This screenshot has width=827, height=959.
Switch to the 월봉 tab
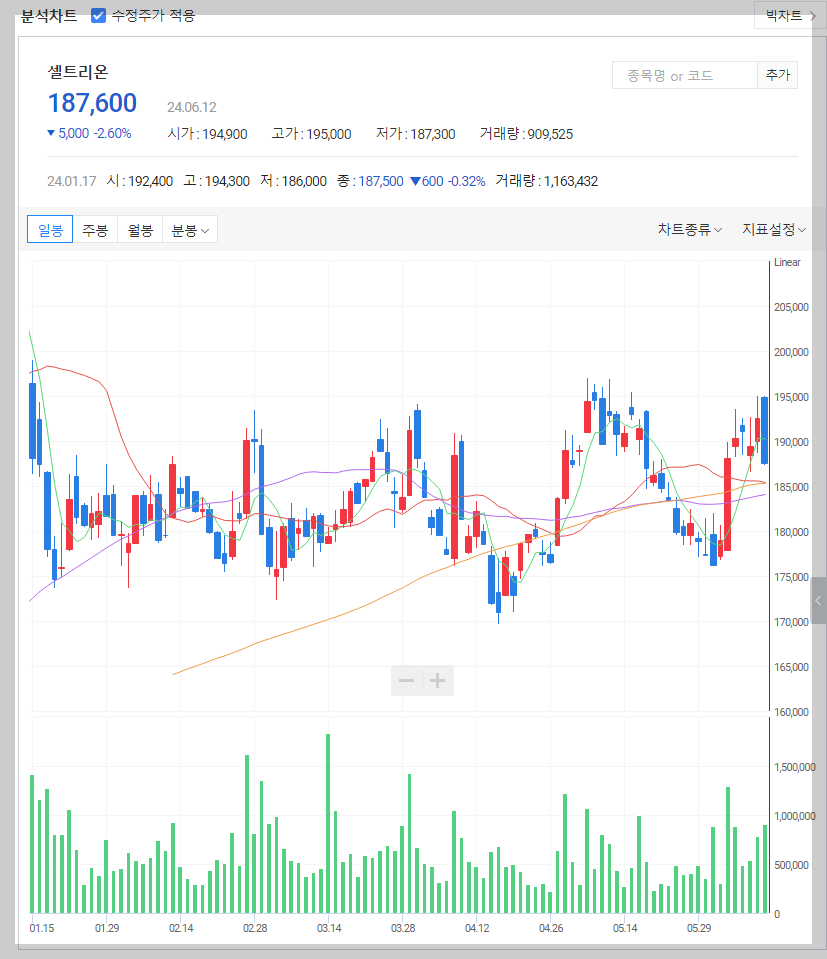pos(140,230)
